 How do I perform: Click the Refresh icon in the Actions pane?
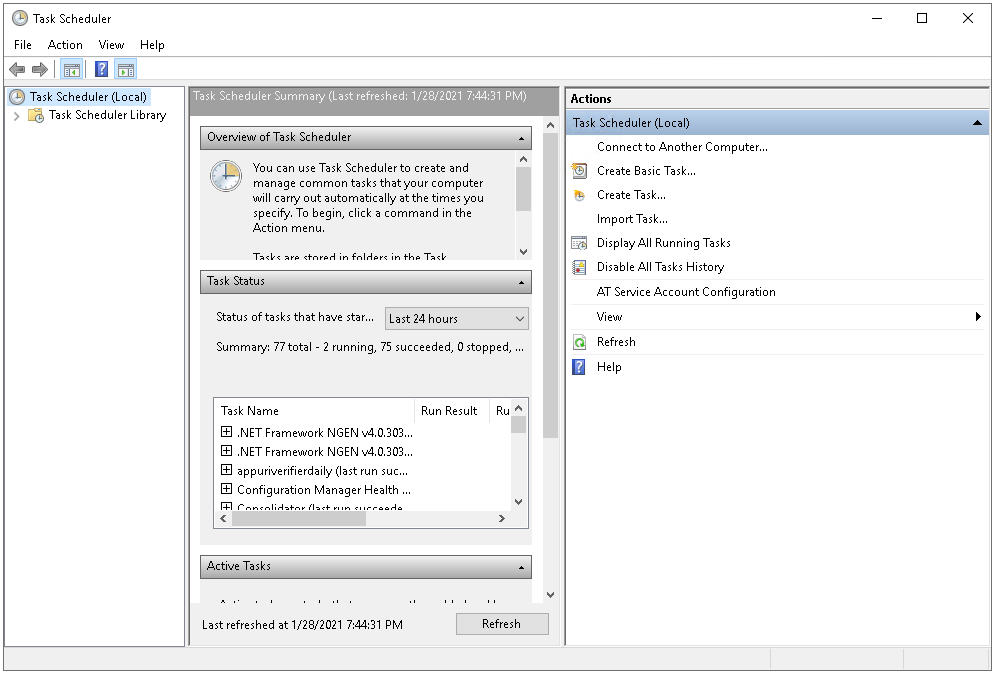click(580, 342)
